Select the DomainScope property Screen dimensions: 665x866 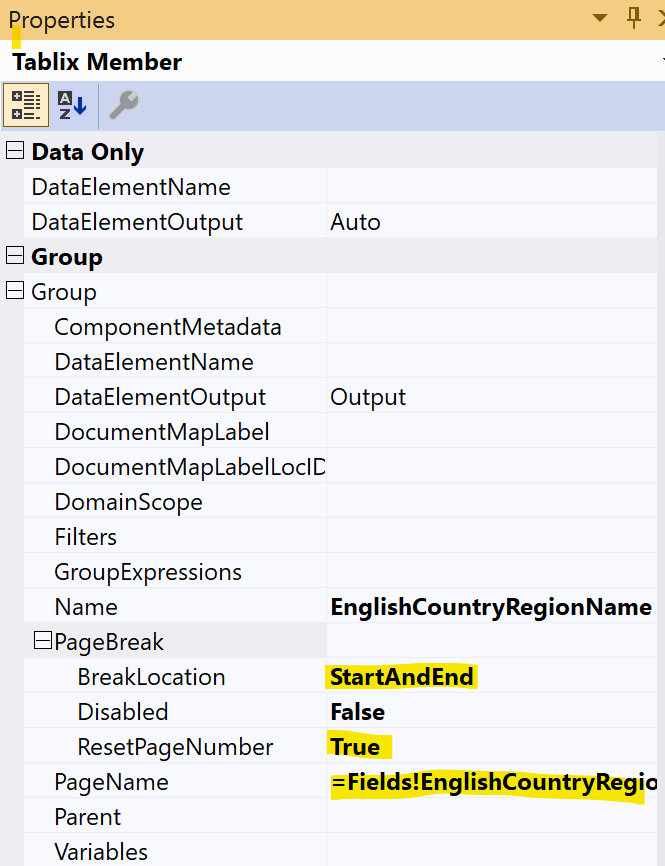[128, 502]
